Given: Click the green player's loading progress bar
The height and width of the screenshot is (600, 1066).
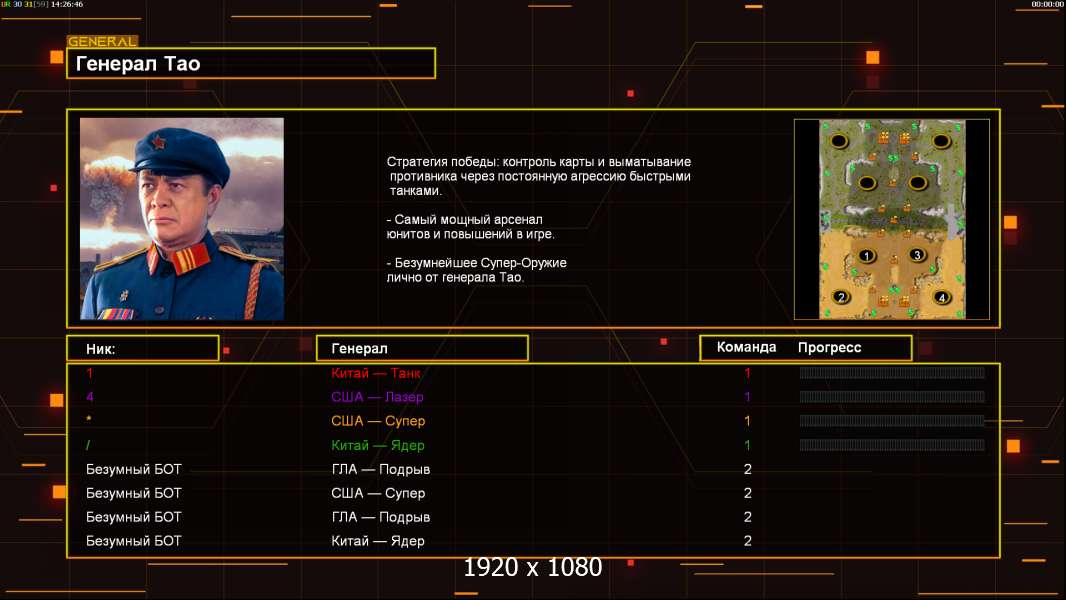Looking at the screenshot, I should coord(892,445).
